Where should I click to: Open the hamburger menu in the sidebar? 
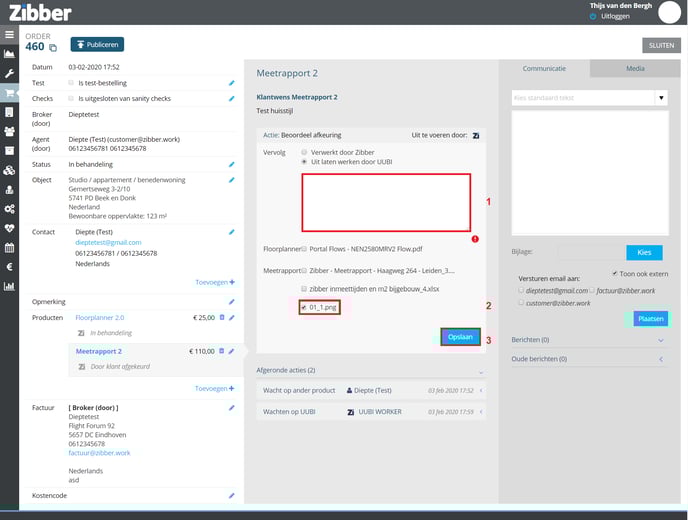point(9,35)
